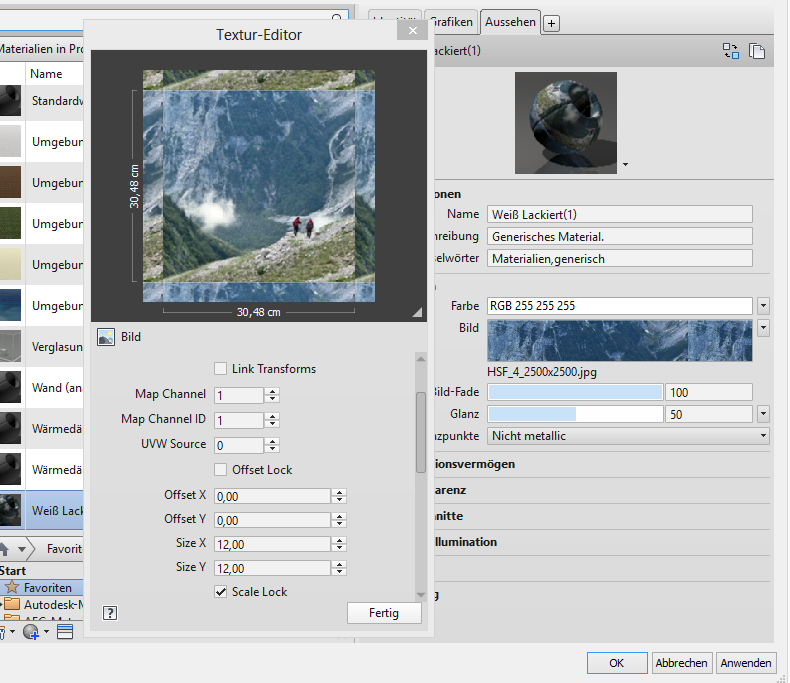The image size is (790, 683).
Task: Open material preview options dropdown arrow
Action: (625, 165)
